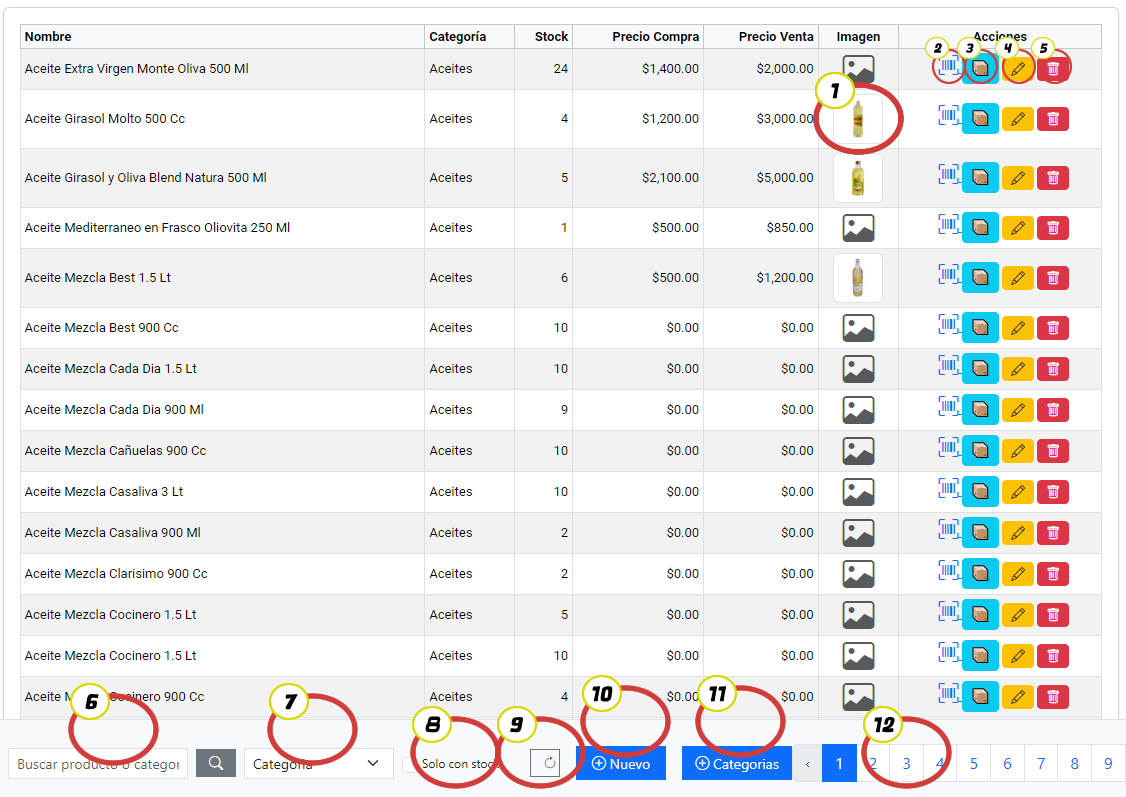This screenshot has height=797, width=1126.
Task: Click barcode icon for Aceite Girasol Molto
Action: [x=947, y=117]
